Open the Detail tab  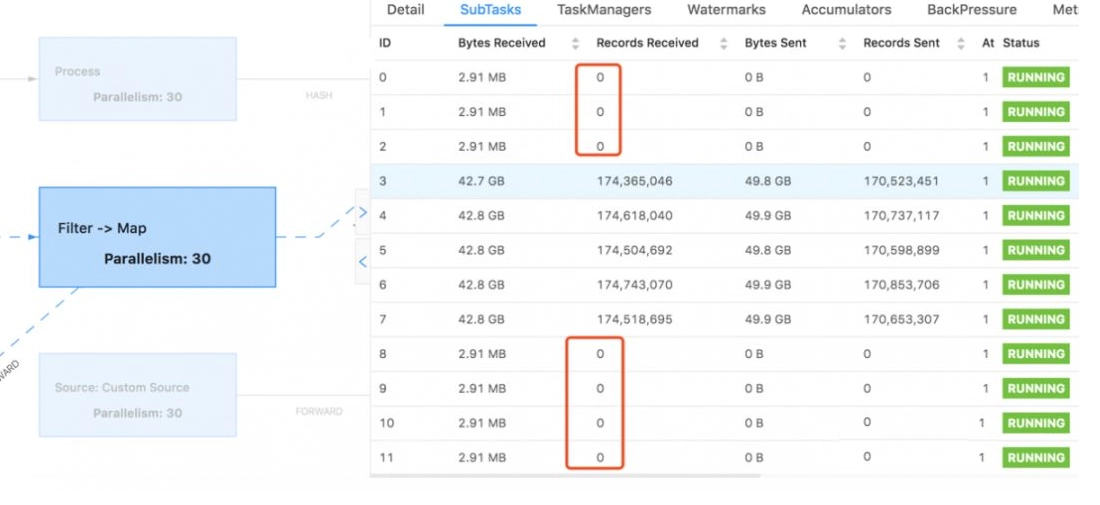coord(405,10)
